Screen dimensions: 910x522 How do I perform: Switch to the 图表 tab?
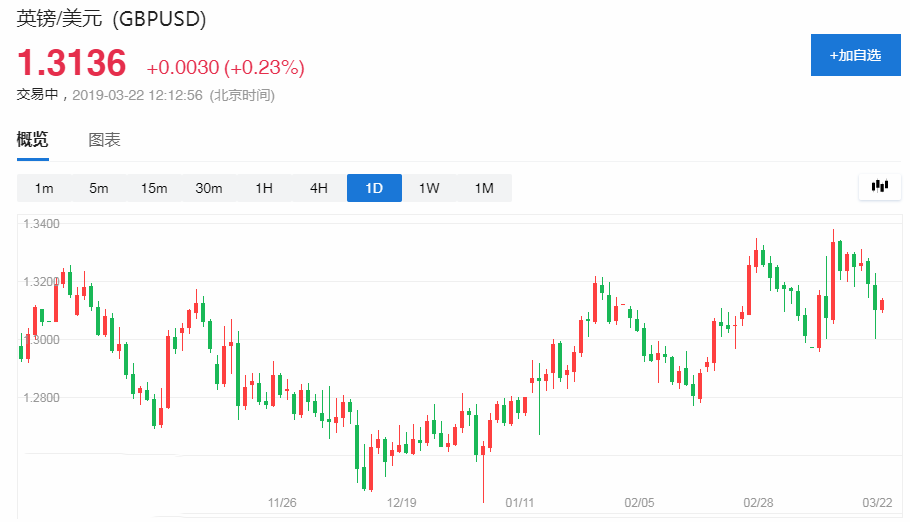coord(104,140)
